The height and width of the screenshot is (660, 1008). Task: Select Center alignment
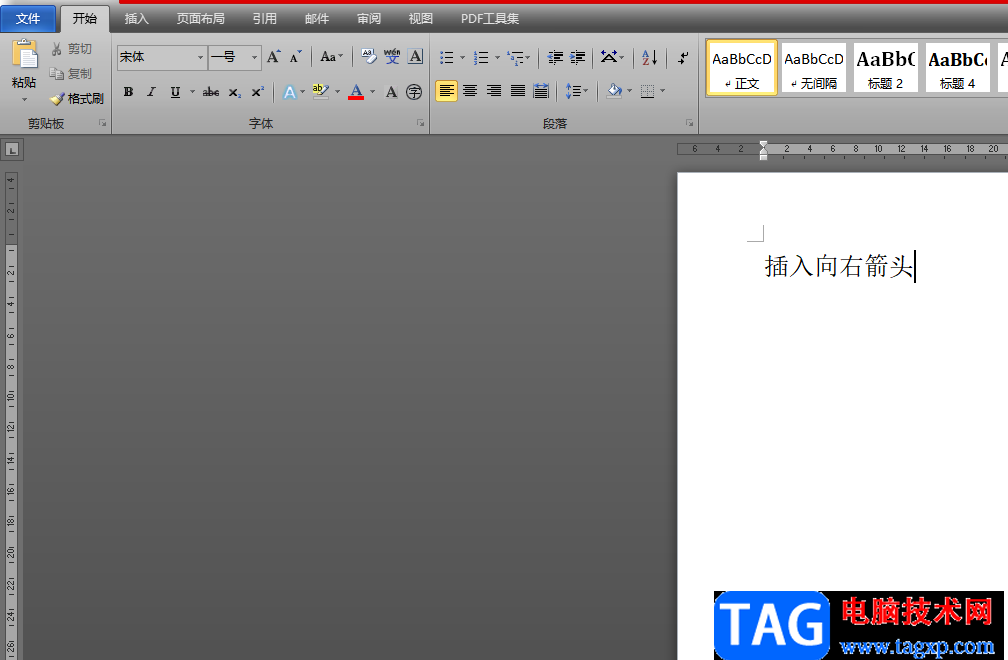coord(470,91)
